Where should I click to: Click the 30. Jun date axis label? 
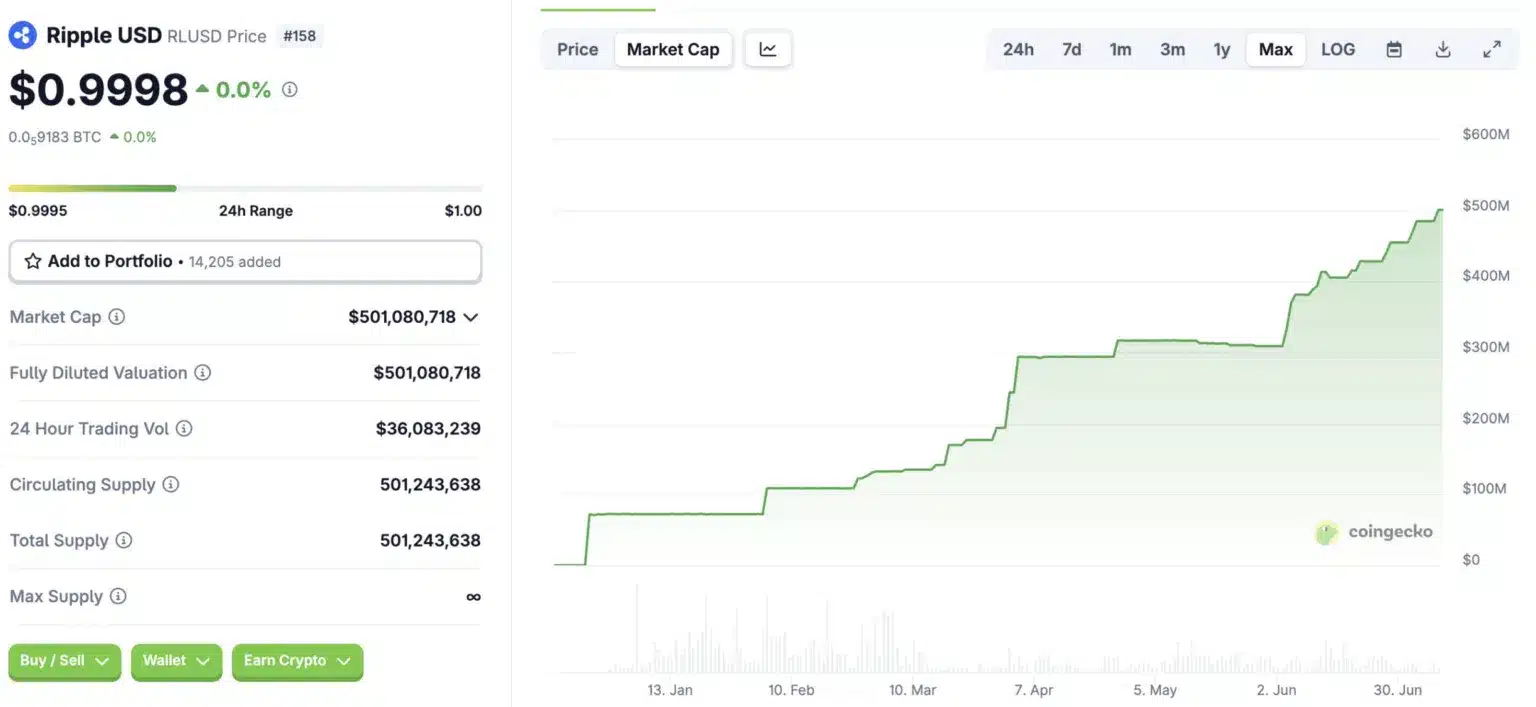coord(1398,690)
